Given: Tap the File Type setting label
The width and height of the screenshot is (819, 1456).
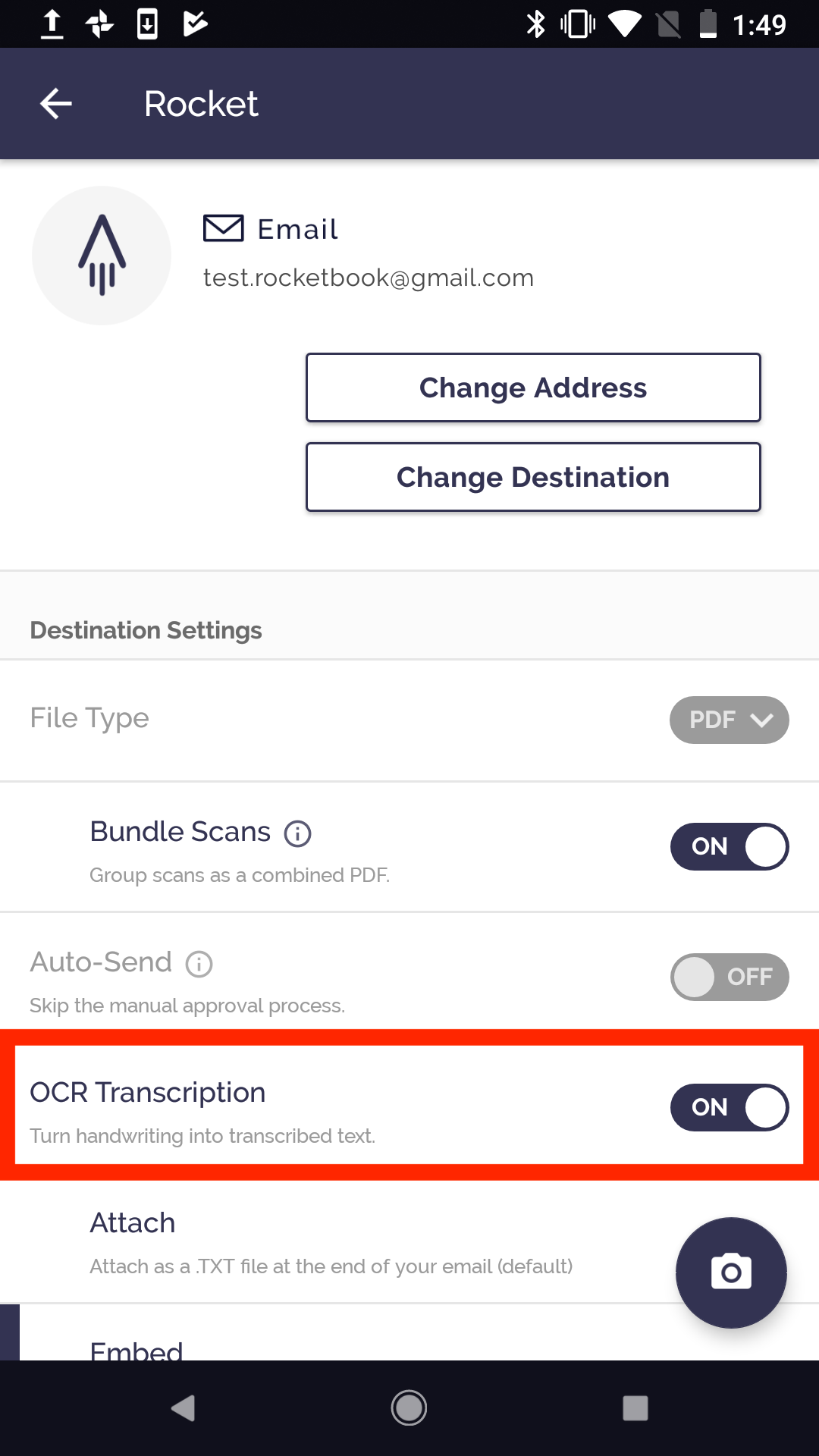Looking at the screenshot, I should tap(89, 718).
